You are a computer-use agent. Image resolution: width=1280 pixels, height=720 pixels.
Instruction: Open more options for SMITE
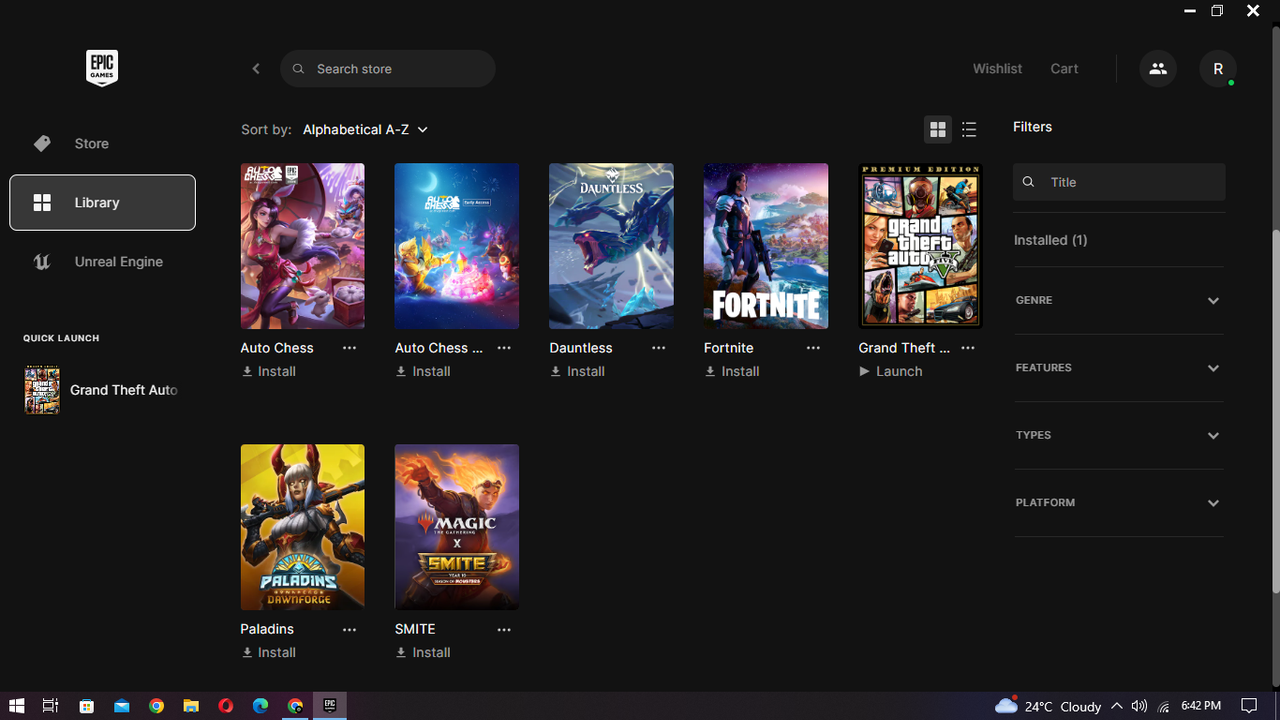[504, 630]
